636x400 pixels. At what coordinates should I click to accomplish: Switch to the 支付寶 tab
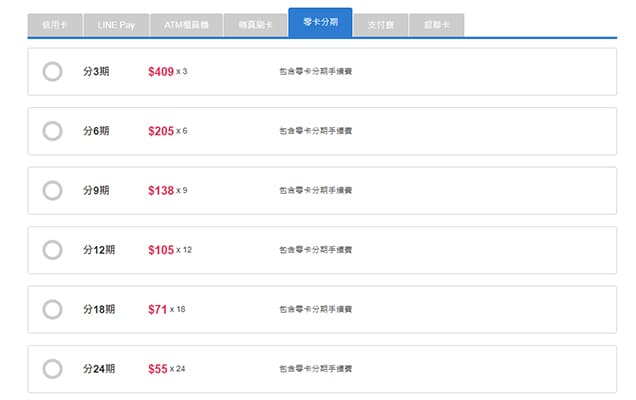click(381, 24)
